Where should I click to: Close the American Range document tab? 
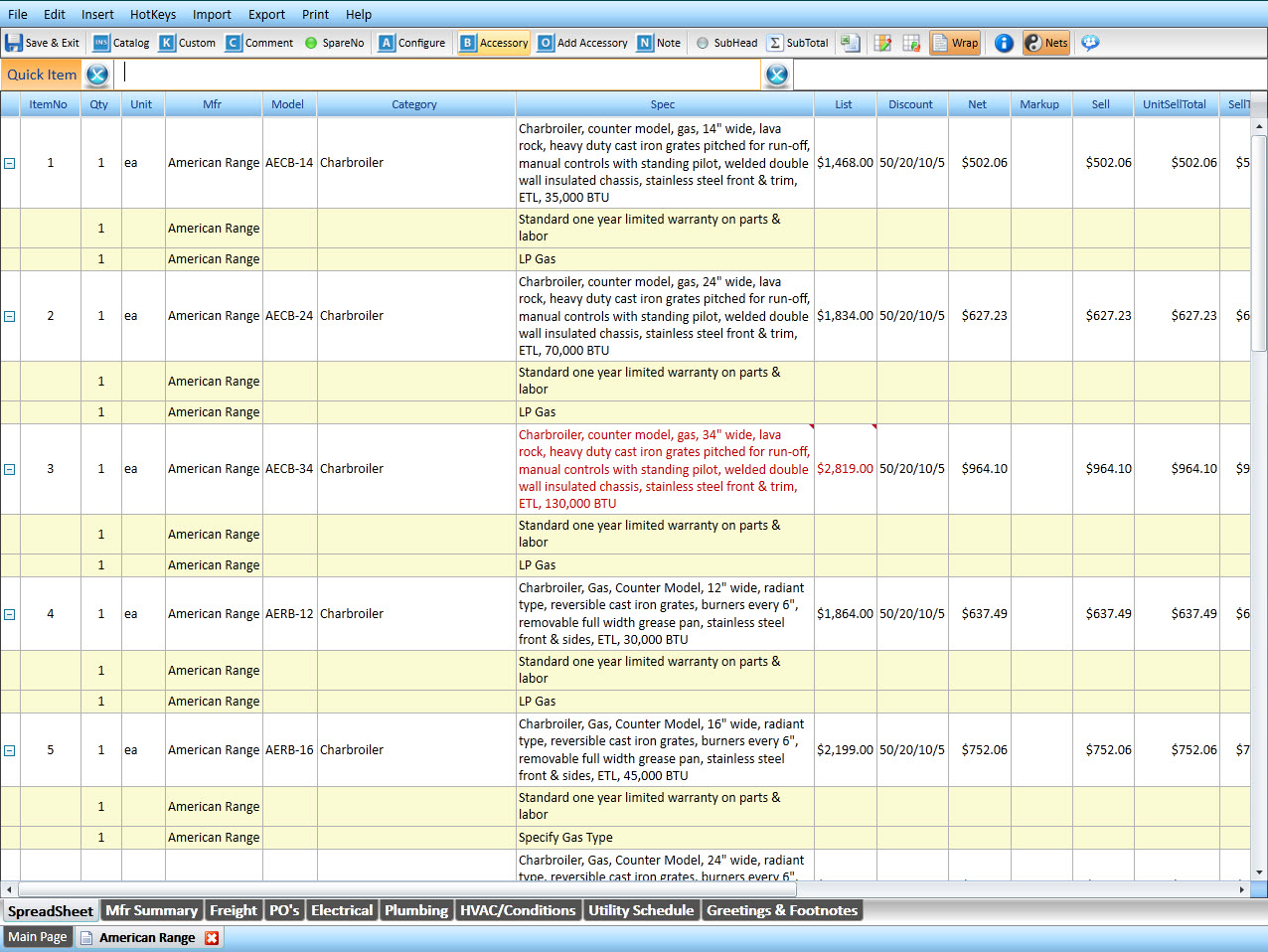coord(212,937)
